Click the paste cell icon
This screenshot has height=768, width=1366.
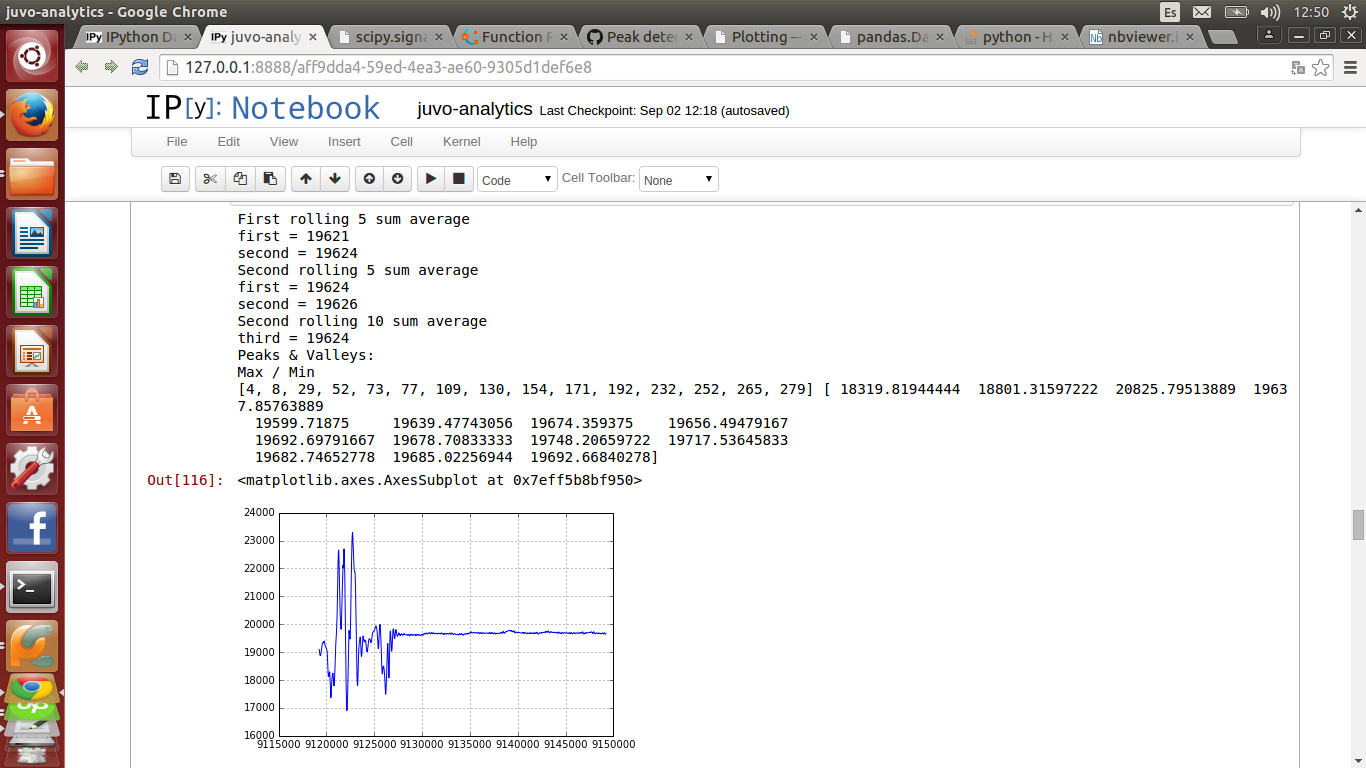tap(270, 179)
